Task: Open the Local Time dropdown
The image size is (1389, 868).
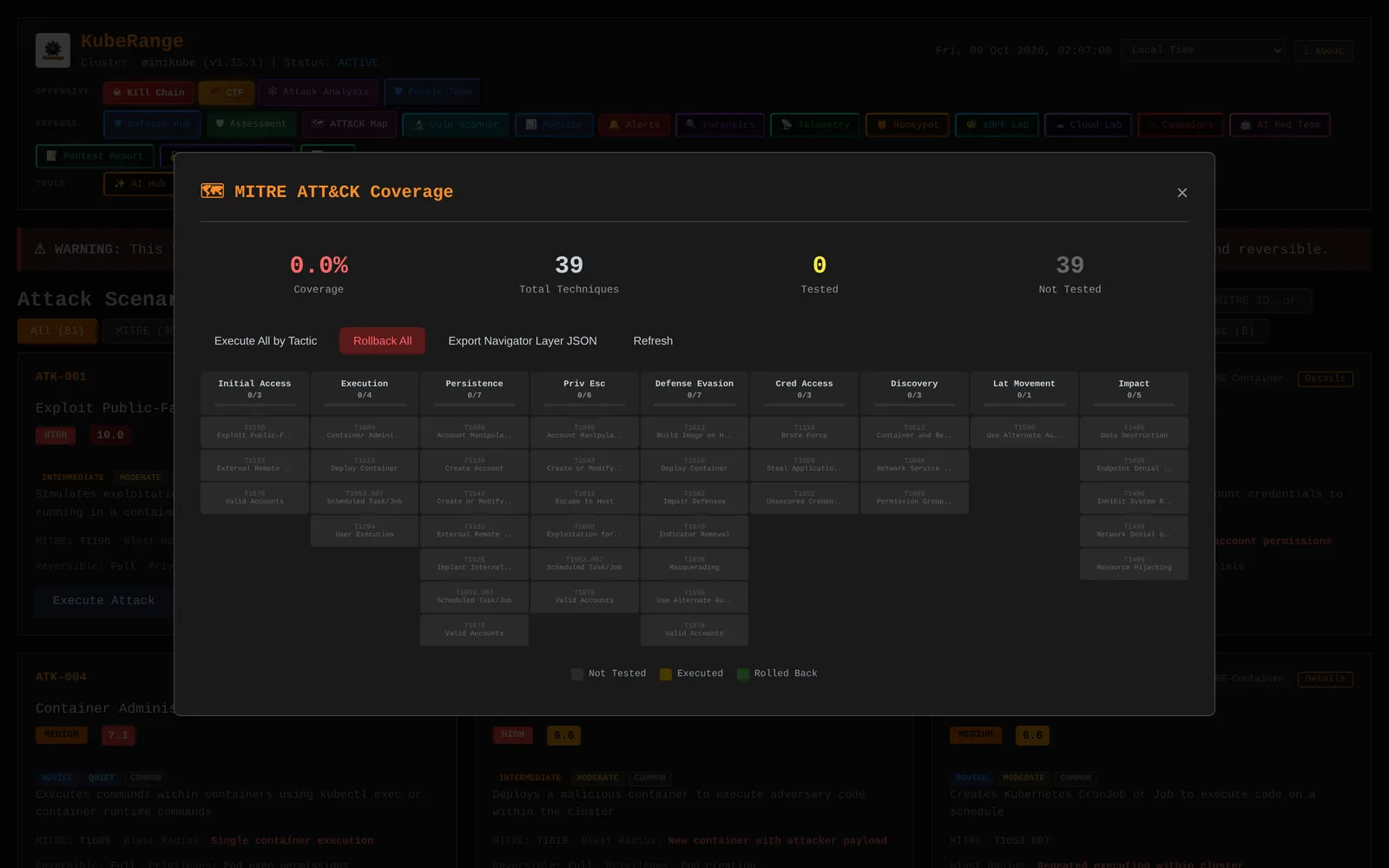Action: [1202, 50]
